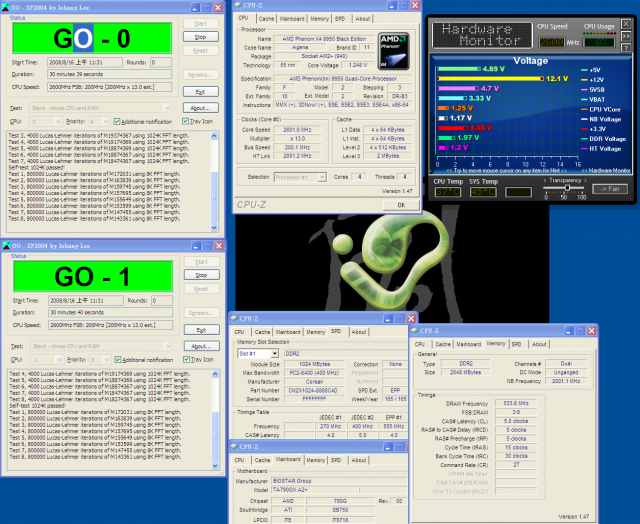The image size is (640, 524).
Task: Open About tab in CPU-Z CPU window
Action: [362, 19]
